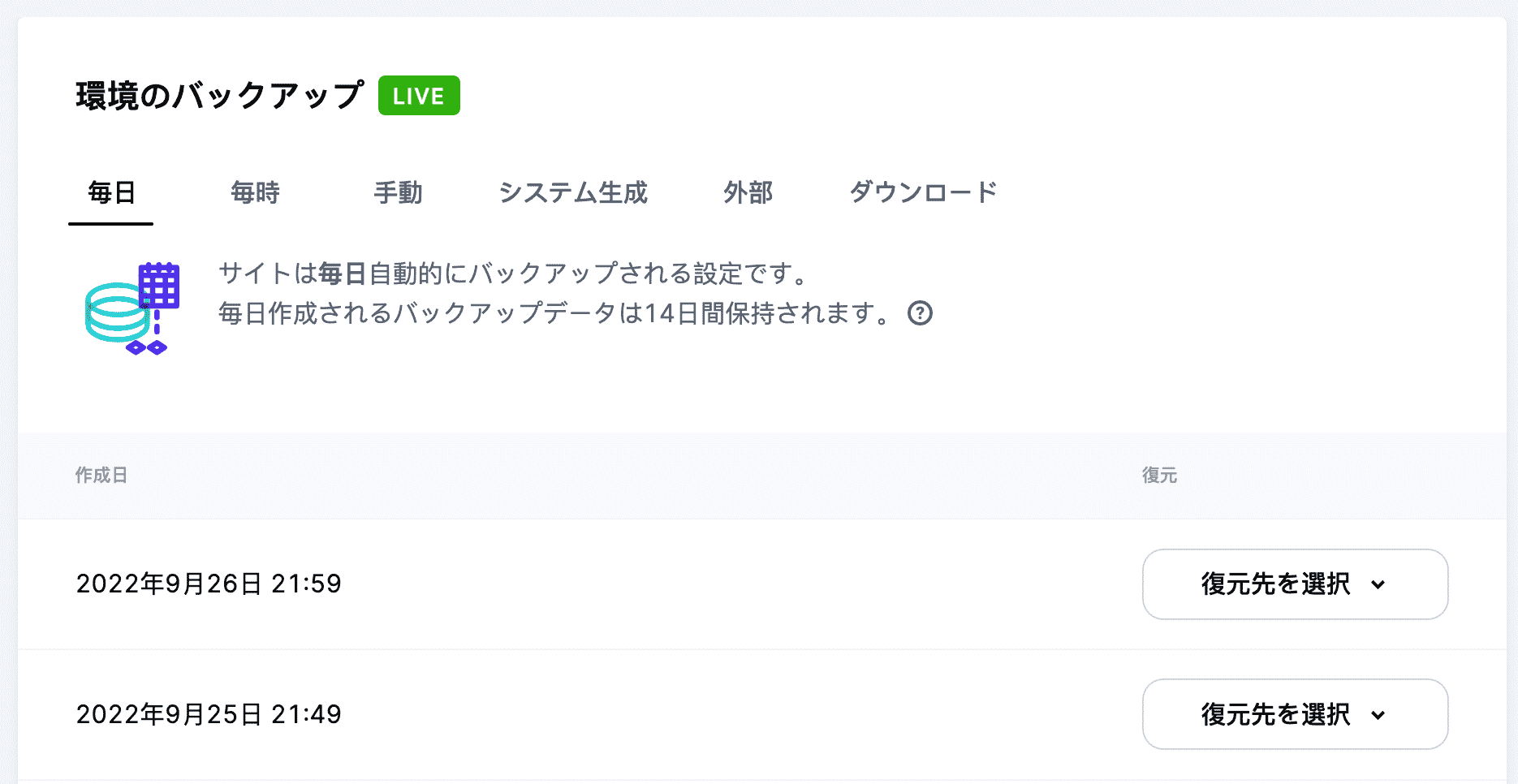Switch to the システム生成 tab
Viewport: 1518px width, 784px height.
click(574, 192)
